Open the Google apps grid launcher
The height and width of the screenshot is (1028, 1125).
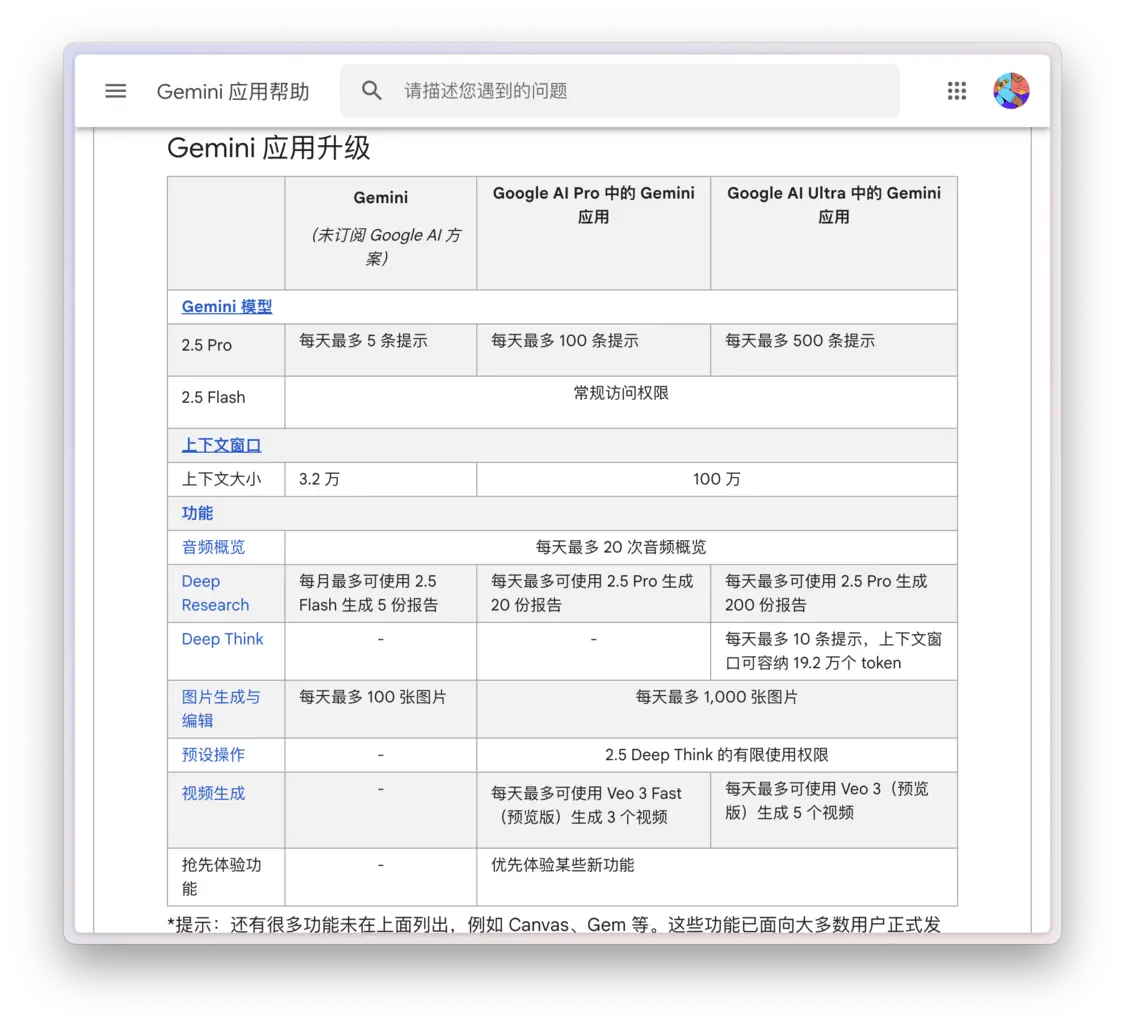pyautogui.click(x=956, y=90)
